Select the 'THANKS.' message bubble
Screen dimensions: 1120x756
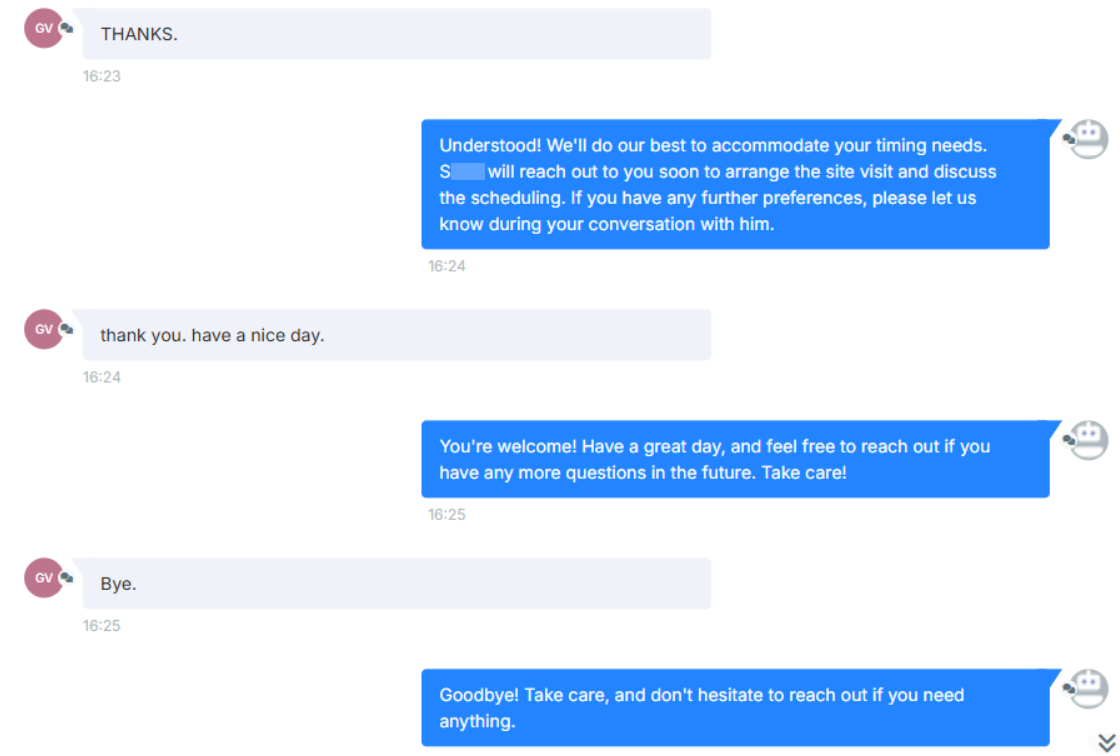[x=396, y=34]
